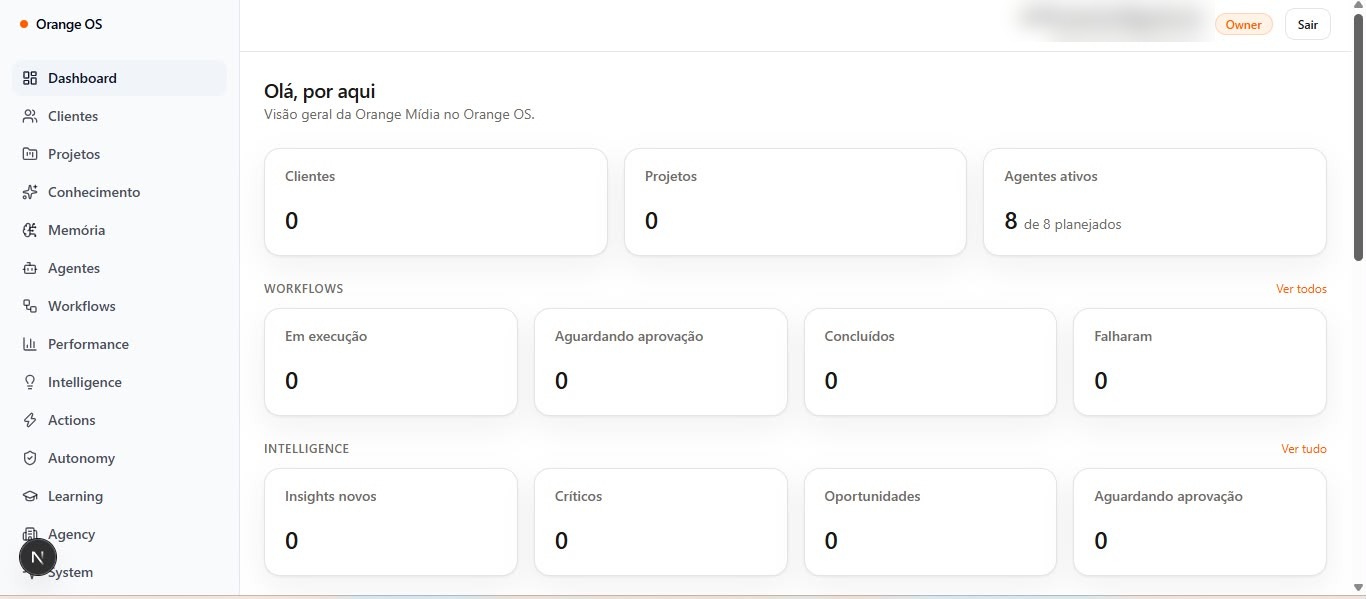Click the intelligence Aguardando aprovação card
Screen dimensions: 1366x599
click(1200, 522)
